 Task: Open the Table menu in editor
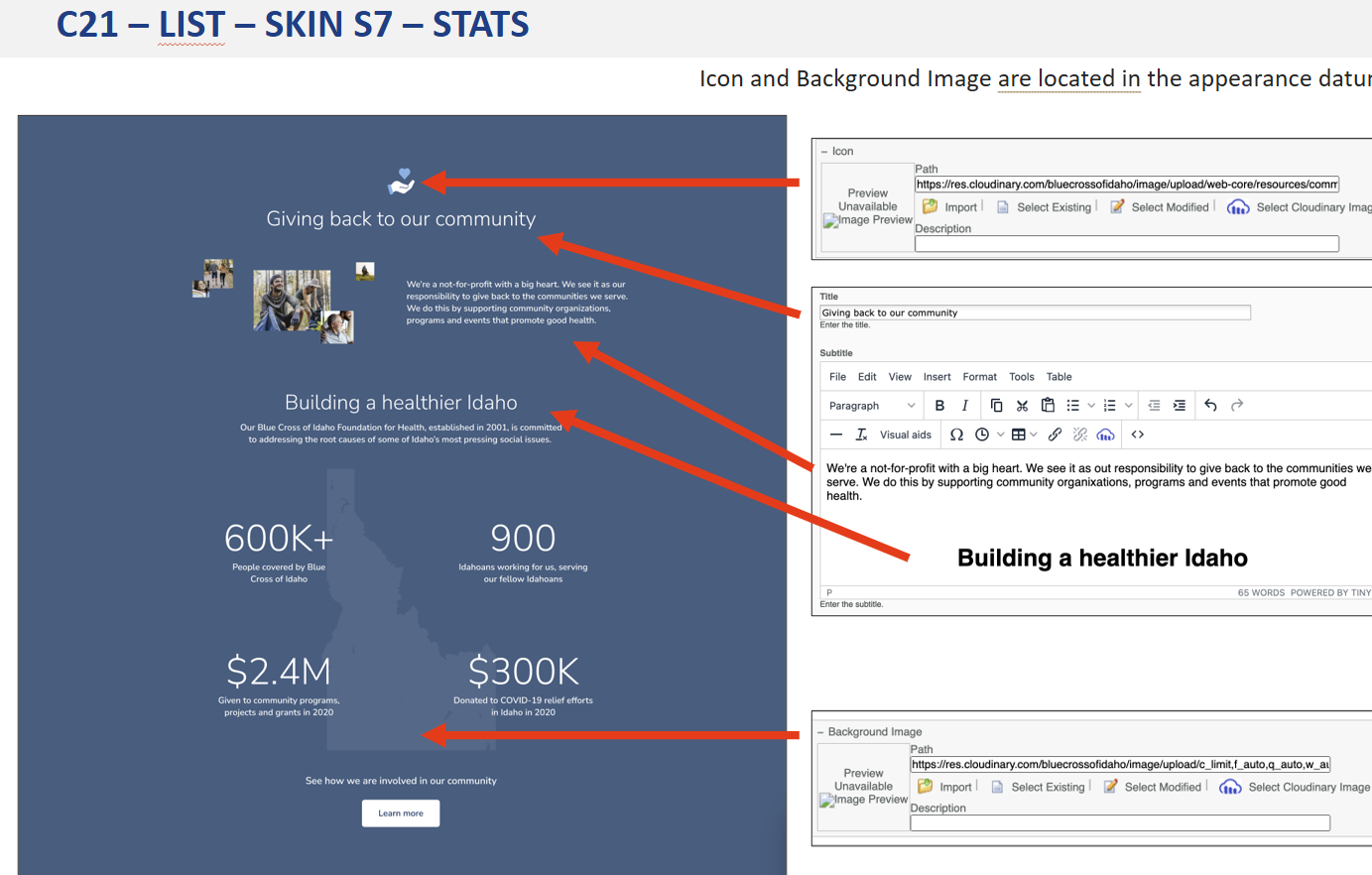1060,377
